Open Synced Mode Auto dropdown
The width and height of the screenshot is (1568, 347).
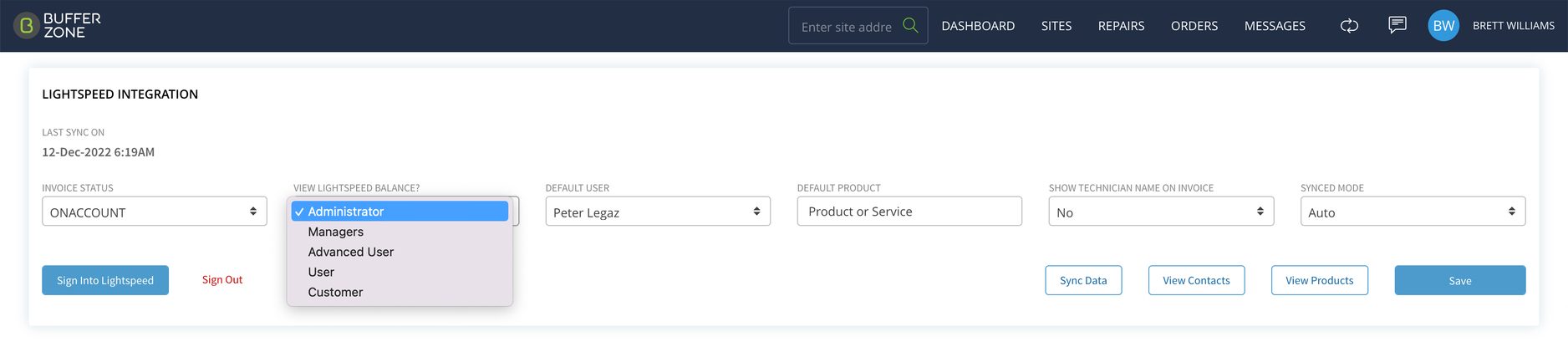(x=1413, y=212)
